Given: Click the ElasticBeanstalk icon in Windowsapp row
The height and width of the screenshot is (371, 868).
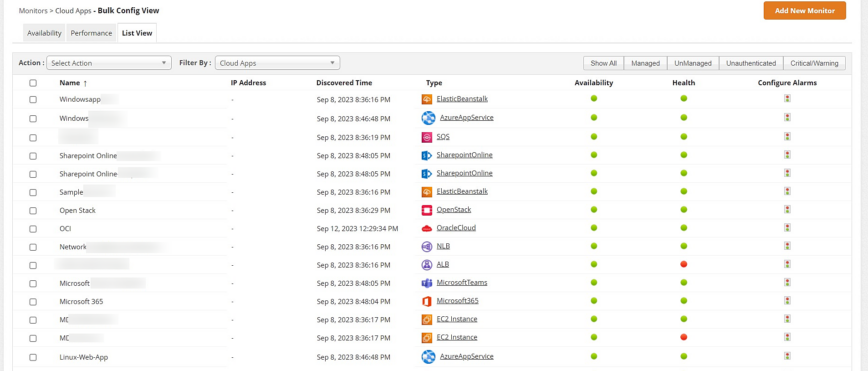Looking at the screenshot, I should pos(426,99).
